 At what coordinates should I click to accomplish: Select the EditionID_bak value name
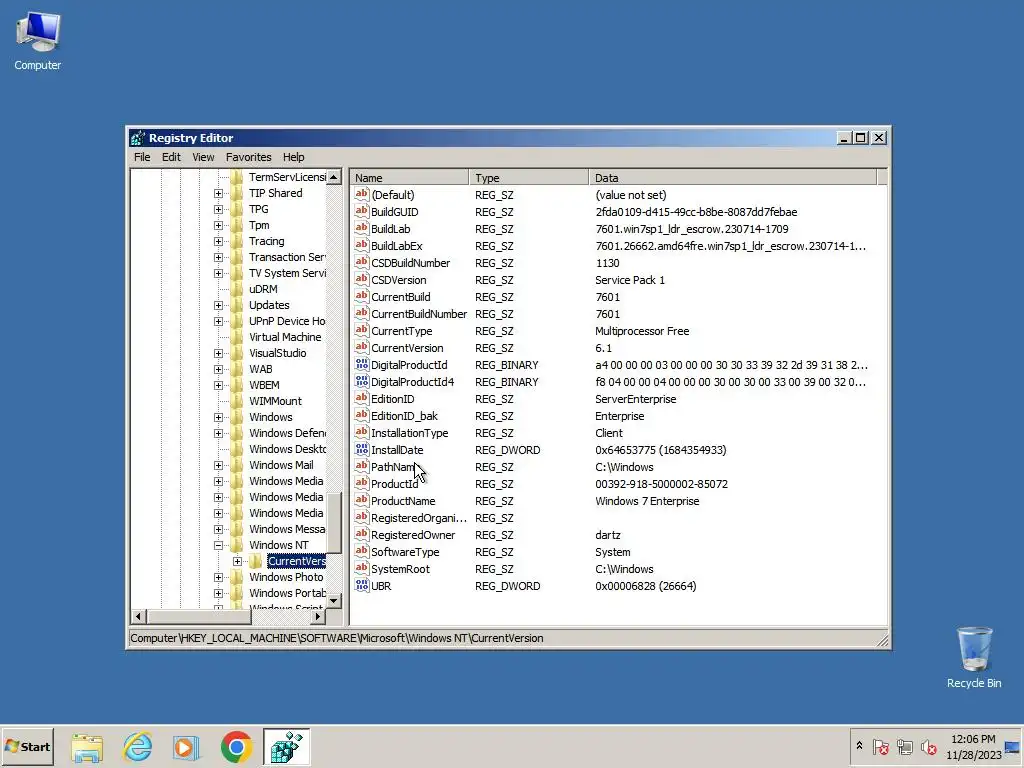click(x=404, y=415)
